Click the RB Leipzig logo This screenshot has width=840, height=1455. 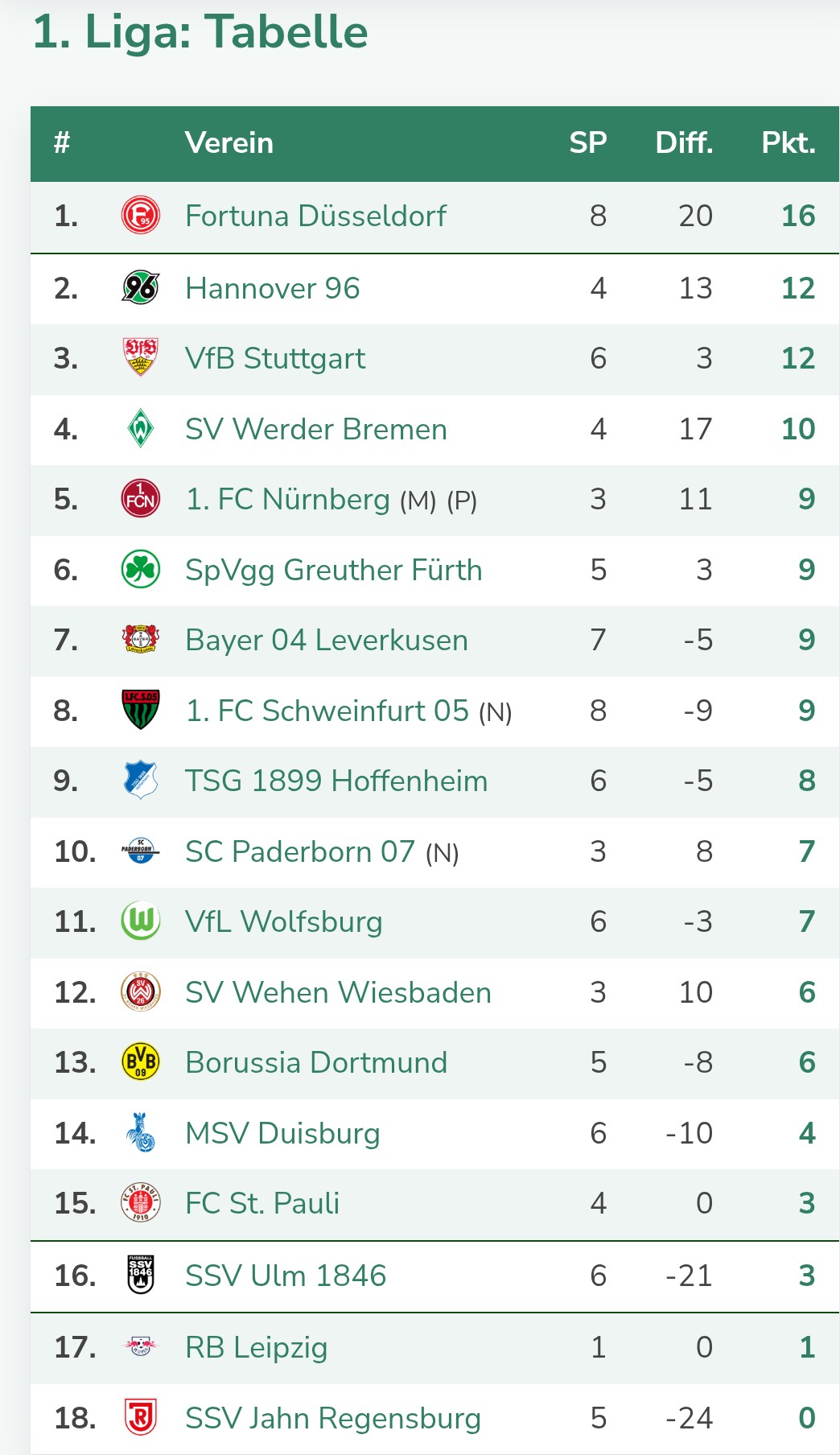(x=140, y=1346)
